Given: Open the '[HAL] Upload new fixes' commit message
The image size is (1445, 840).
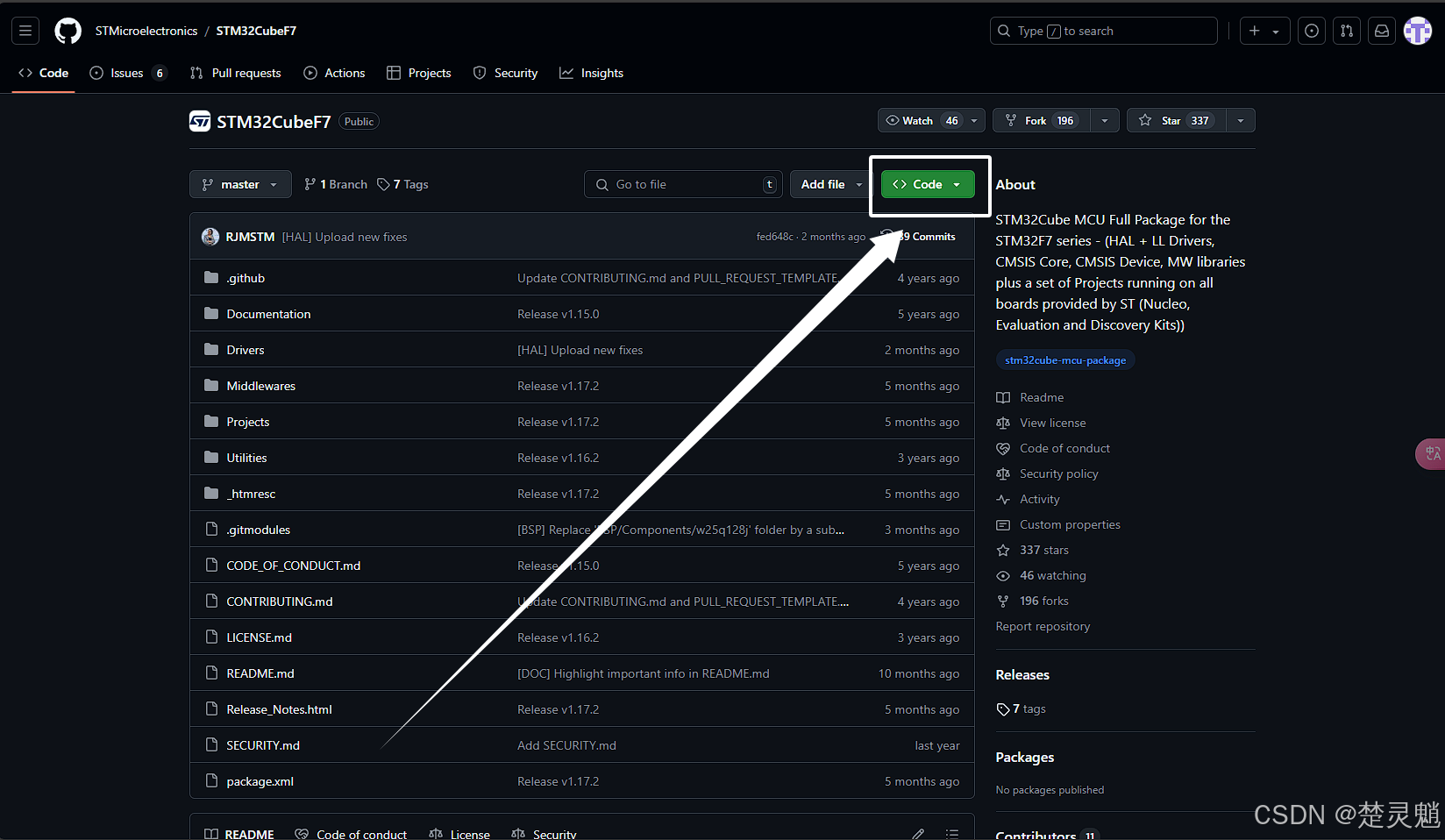Looking at the screenshot, I should tap(345, 237).
